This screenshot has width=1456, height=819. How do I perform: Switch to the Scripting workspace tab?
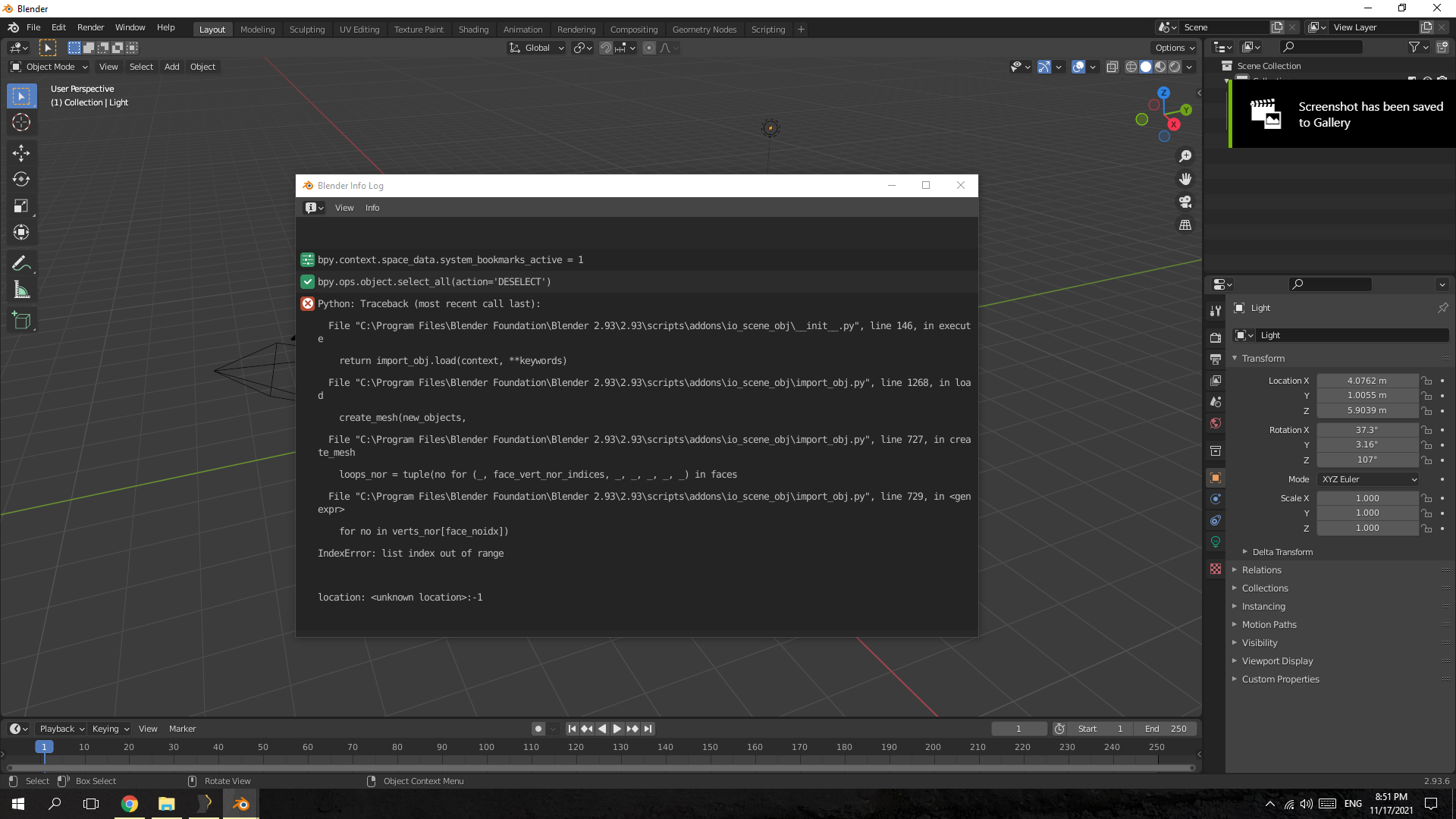pos(768,30)
